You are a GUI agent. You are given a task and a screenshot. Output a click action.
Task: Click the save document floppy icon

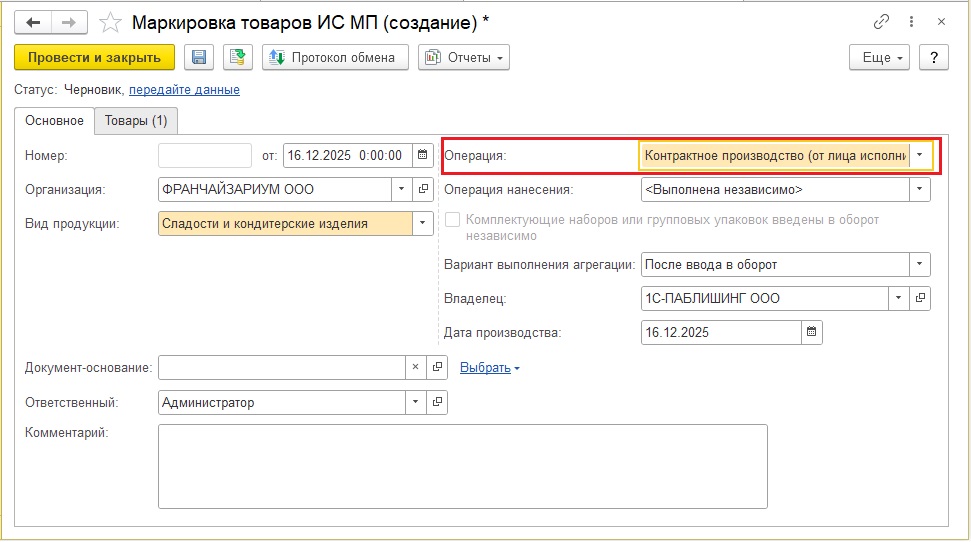(198, 57)
